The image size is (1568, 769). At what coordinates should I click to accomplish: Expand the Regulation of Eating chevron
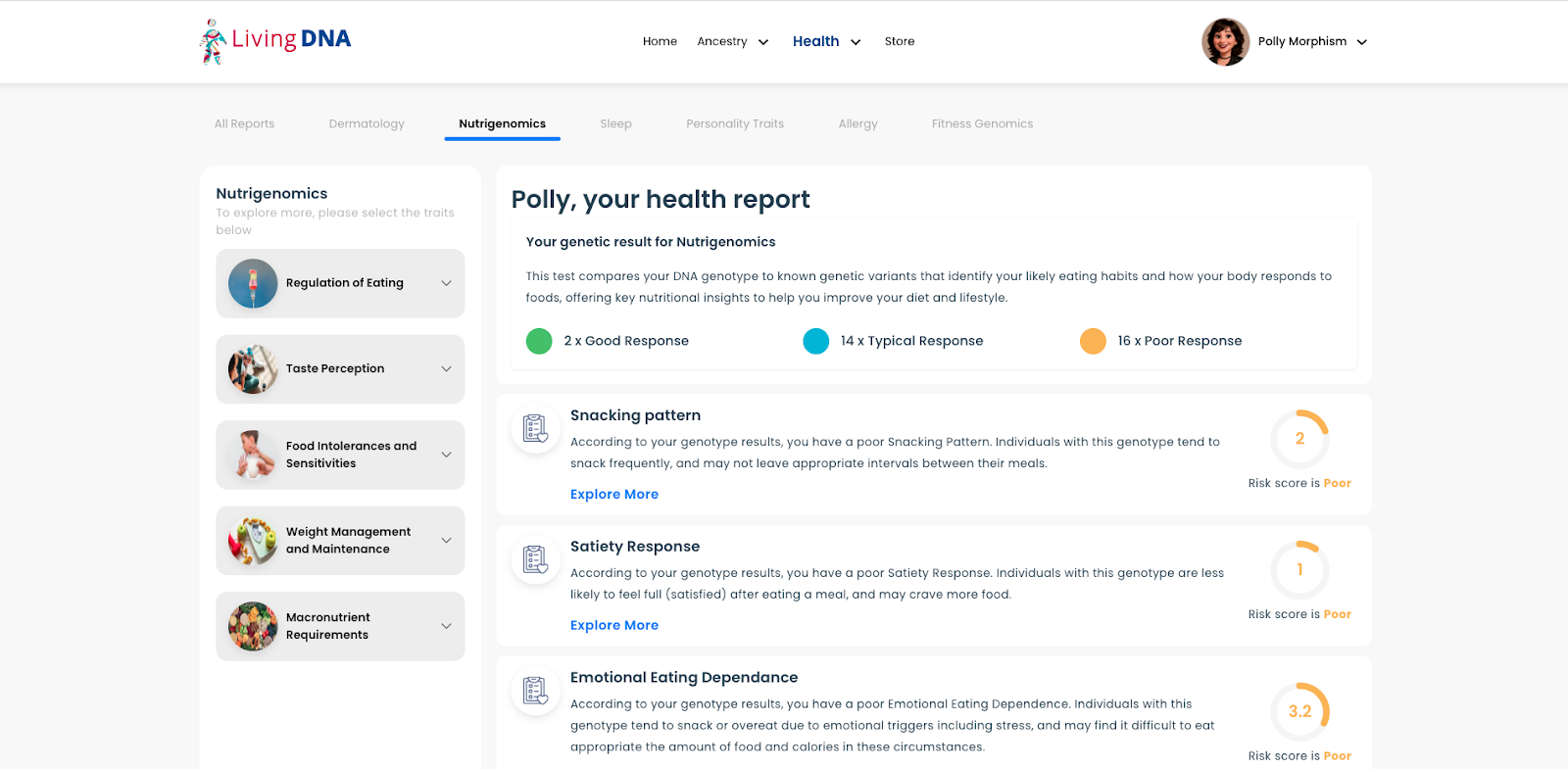coord(446,283)
